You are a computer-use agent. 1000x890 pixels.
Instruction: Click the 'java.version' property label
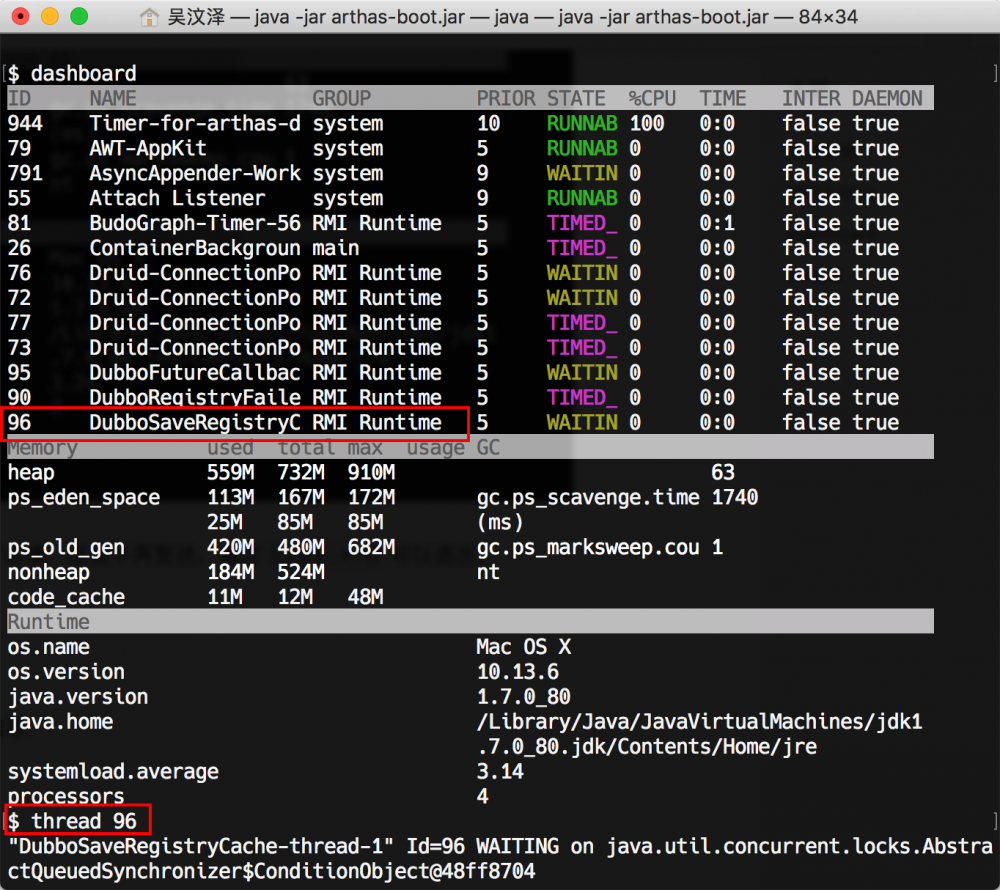[x=78, y=696]
